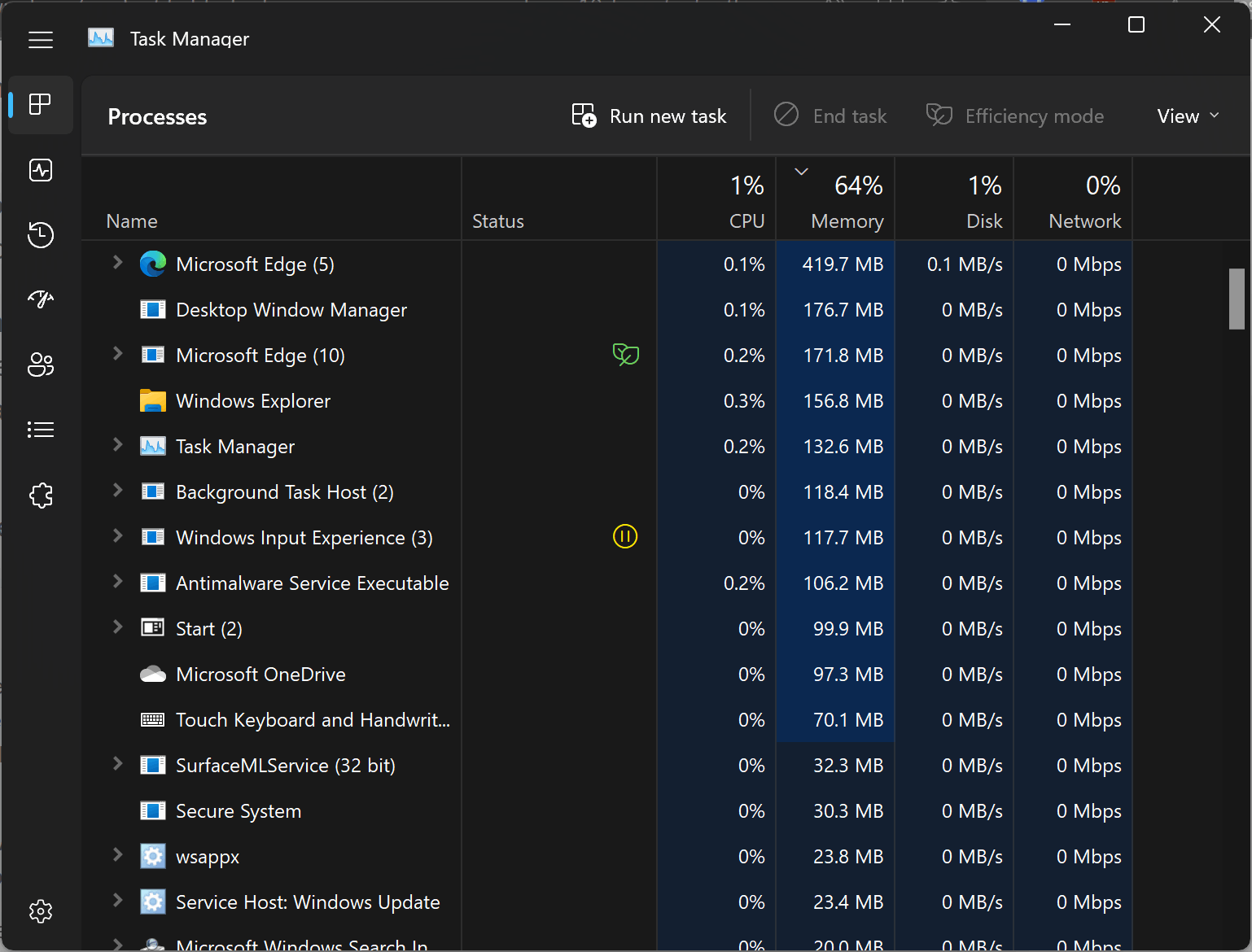Screen dimensions: 1252x952
Task: Open Task Manager settings gear
Action: pos(41,911)
